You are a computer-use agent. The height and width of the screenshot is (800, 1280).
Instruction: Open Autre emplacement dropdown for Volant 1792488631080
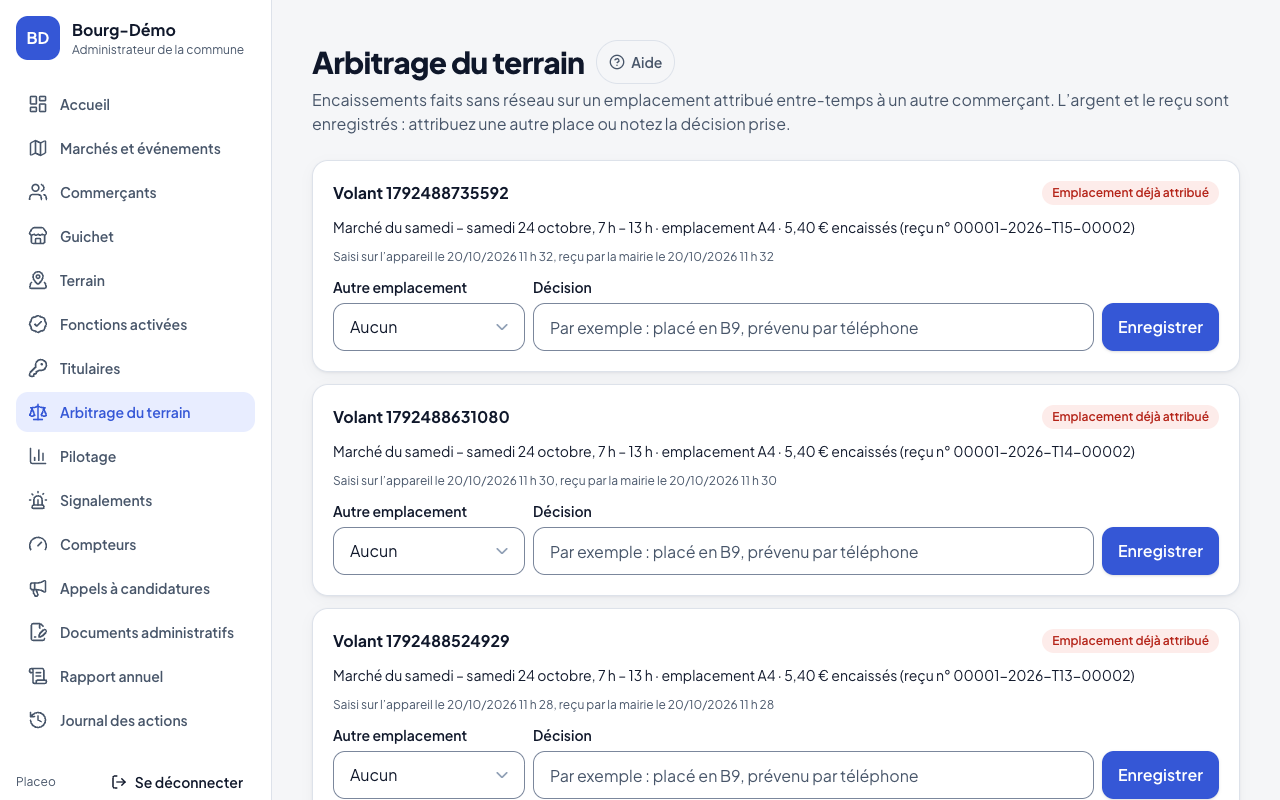coord(429,551)
